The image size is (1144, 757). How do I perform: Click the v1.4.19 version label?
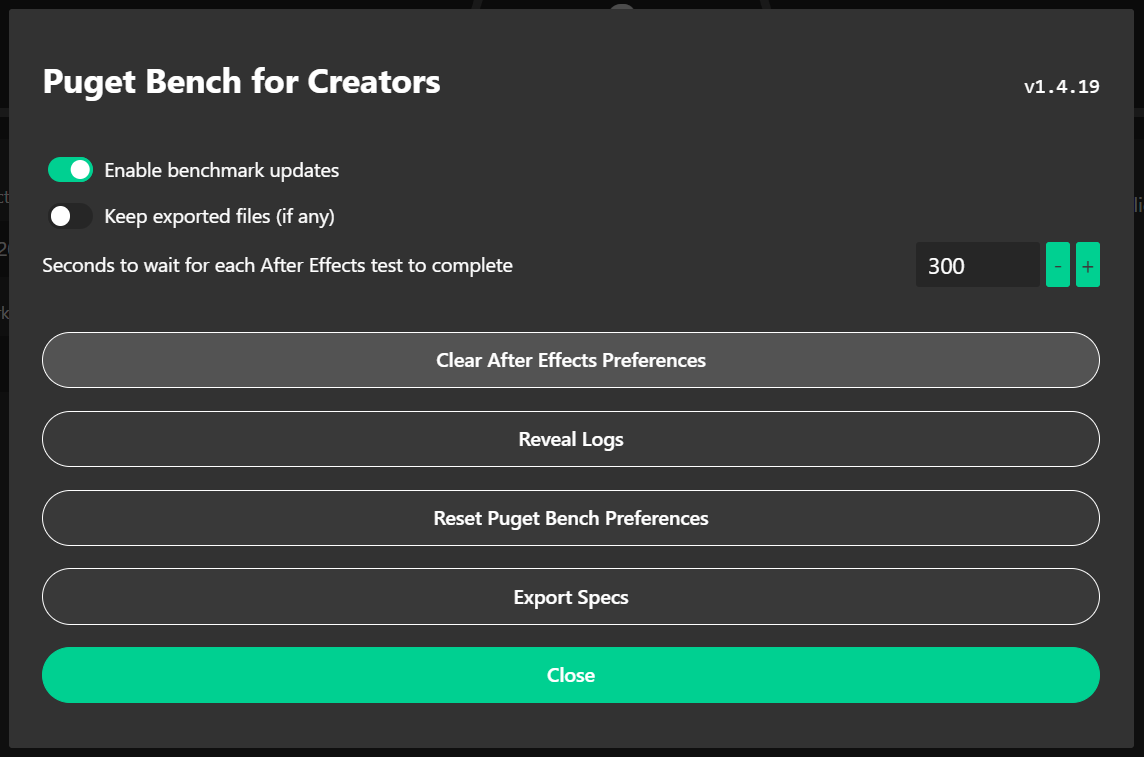tap(1061, 87)
